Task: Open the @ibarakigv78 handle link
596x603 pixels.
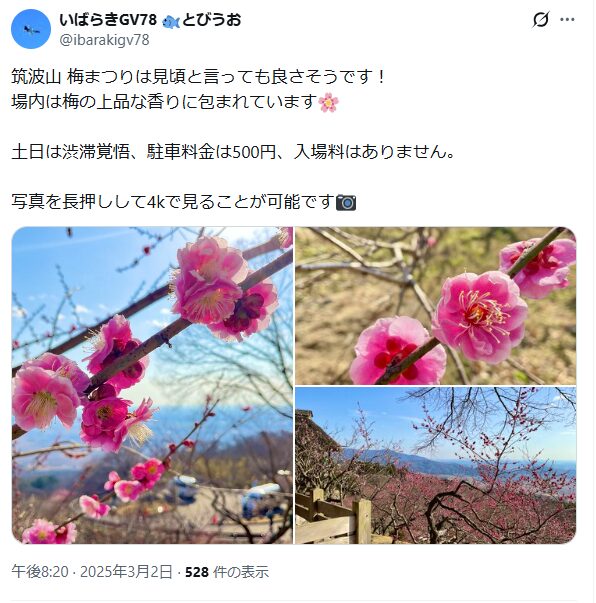Action: (x=104, y=40)
